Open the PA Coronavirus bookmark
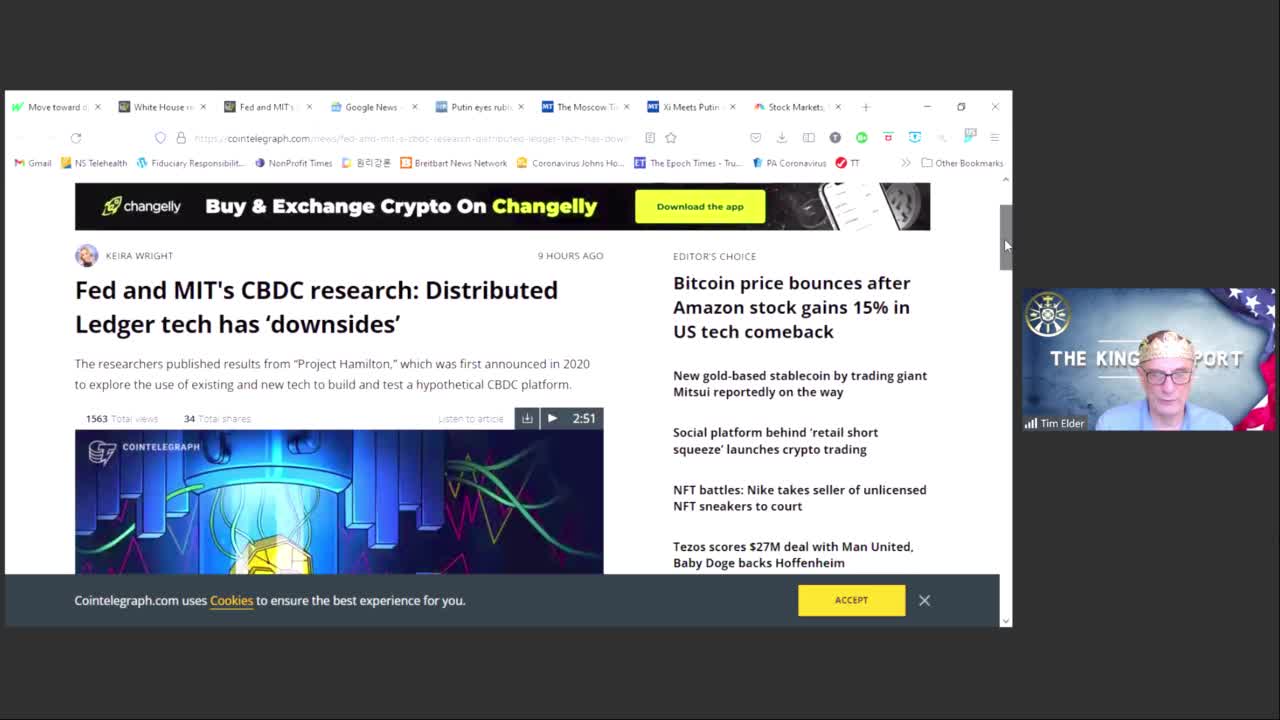 [789, 163]
